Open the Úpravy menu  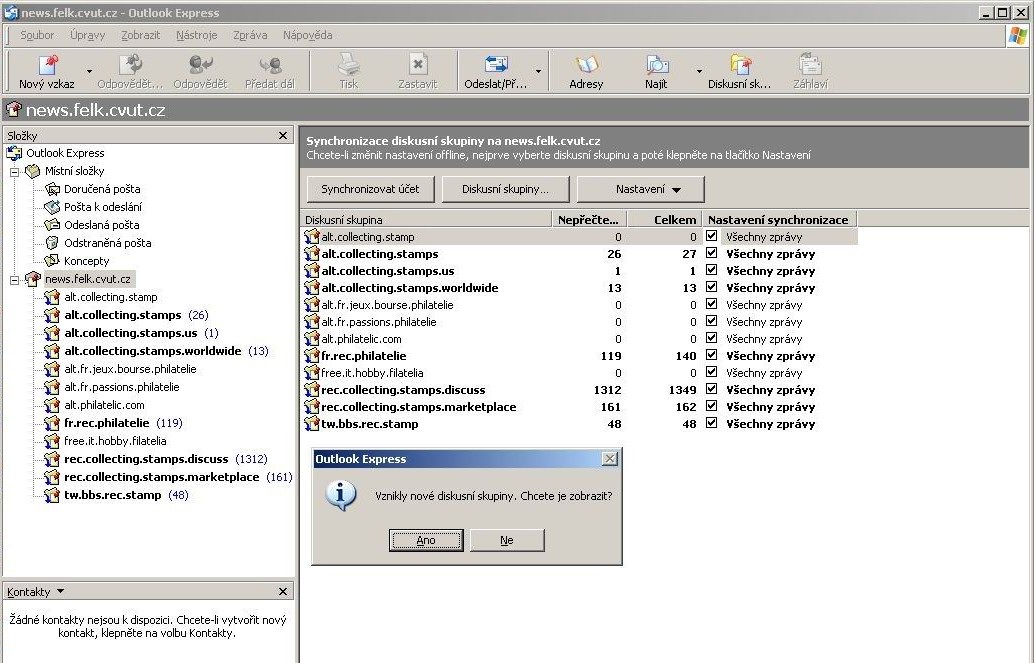coord(88,35)
